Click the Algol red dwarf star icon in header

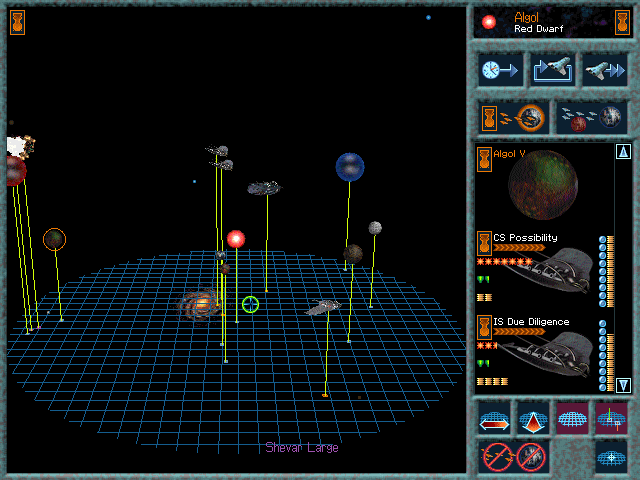pos(489,22)
